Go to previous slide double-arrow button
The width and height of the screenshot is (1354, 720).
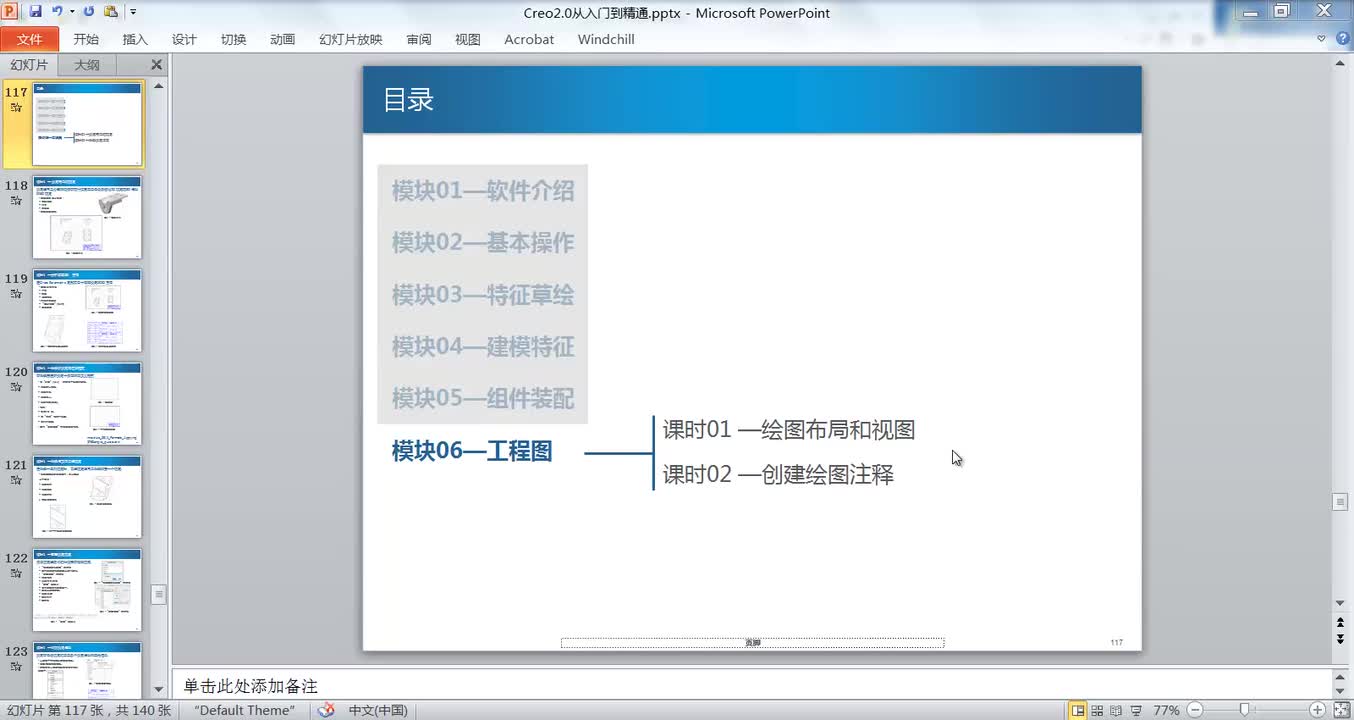pyautogui.click(x=1341, y=623)
